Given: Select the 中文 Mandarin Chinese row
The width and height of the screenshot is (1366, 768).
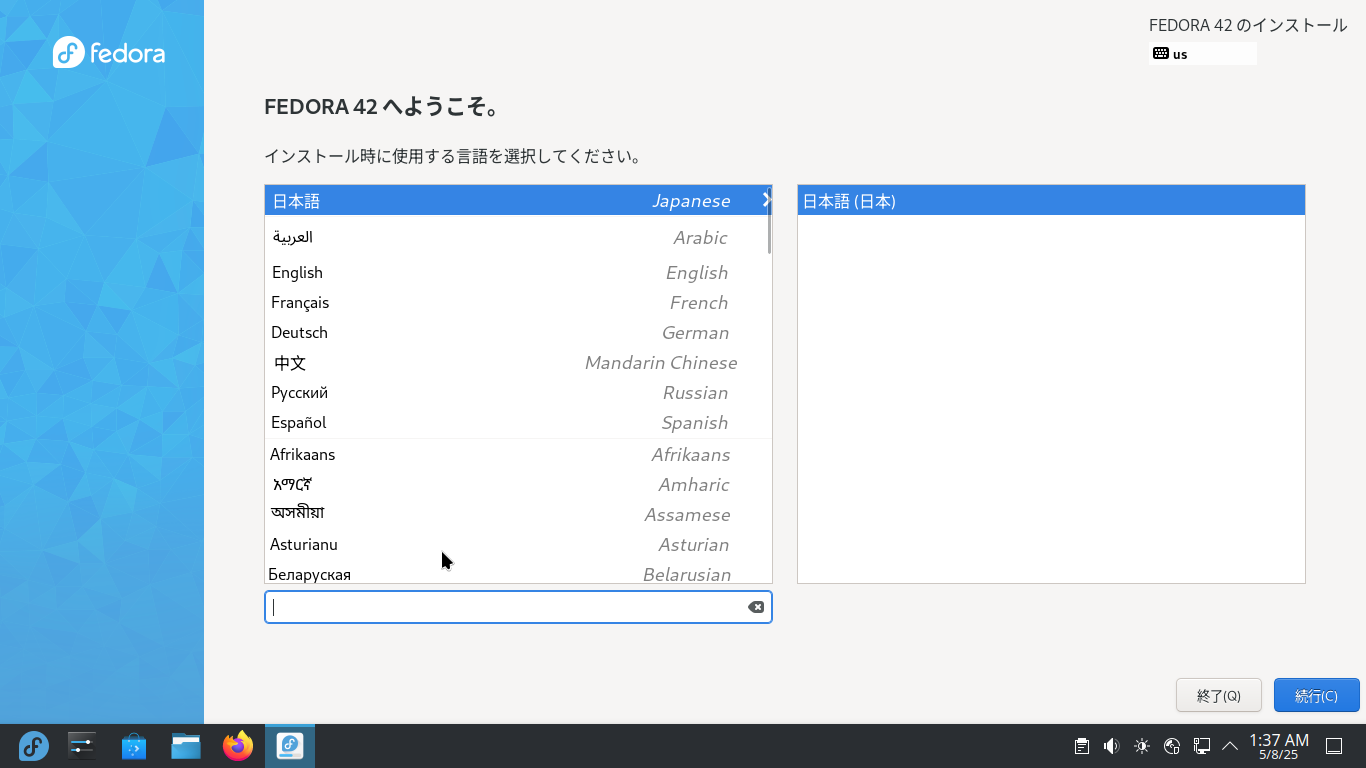Looking at the screenshot, I should pyautogui.click(x=518, y=362).
